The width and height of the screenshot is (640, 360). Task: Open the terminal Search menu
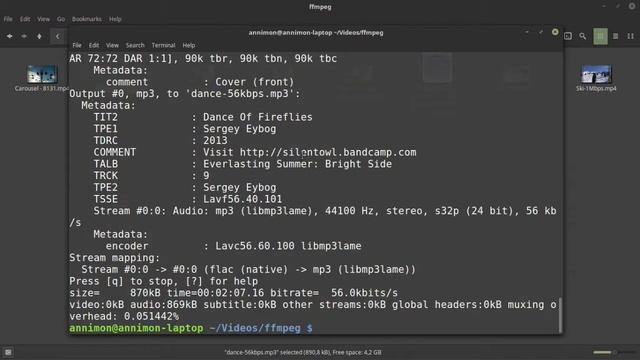pos(135,45)
